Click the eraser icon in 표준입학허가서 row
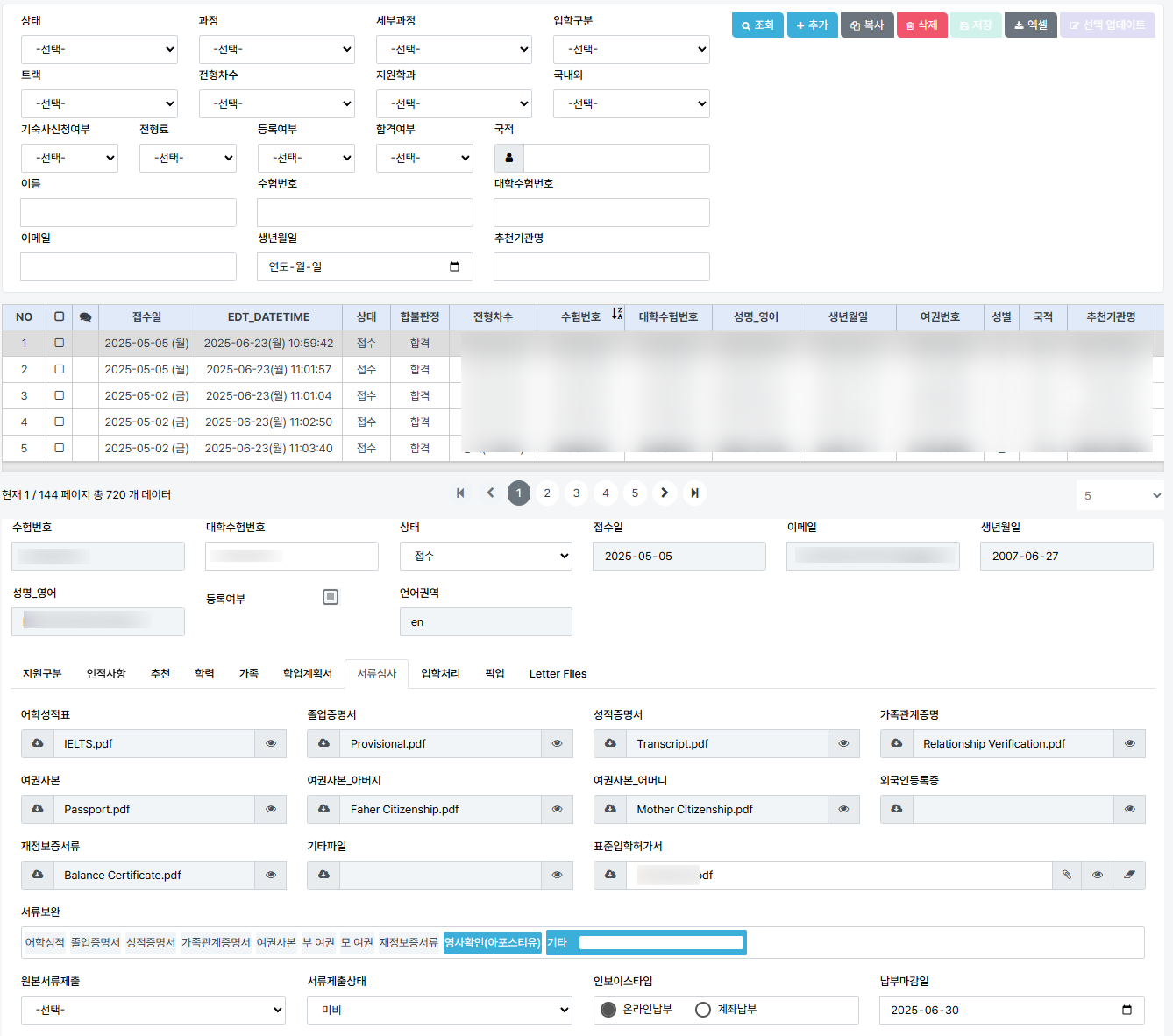This screenshot has width=1173, height=1036. coord(1129,875)
